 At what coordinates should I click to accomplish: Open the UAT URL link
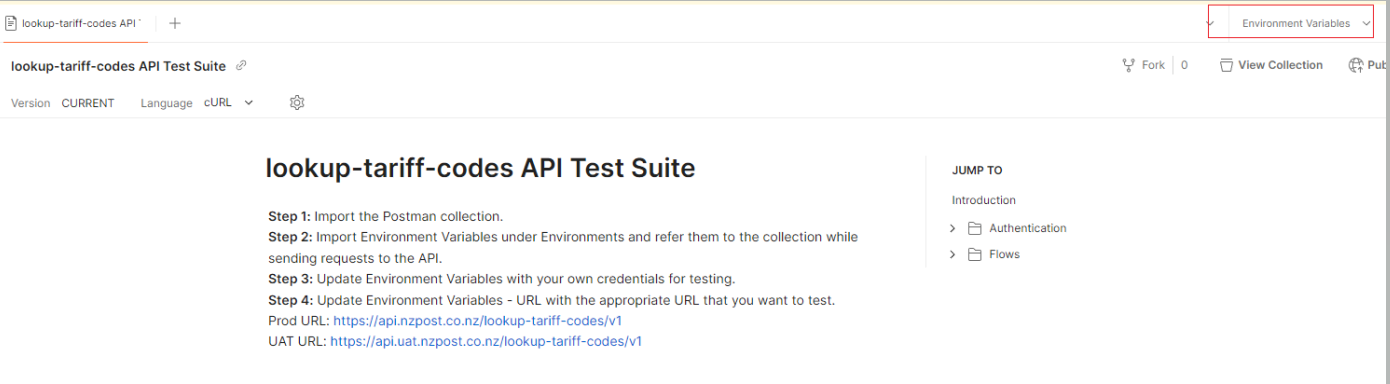[x=486, y=341]
